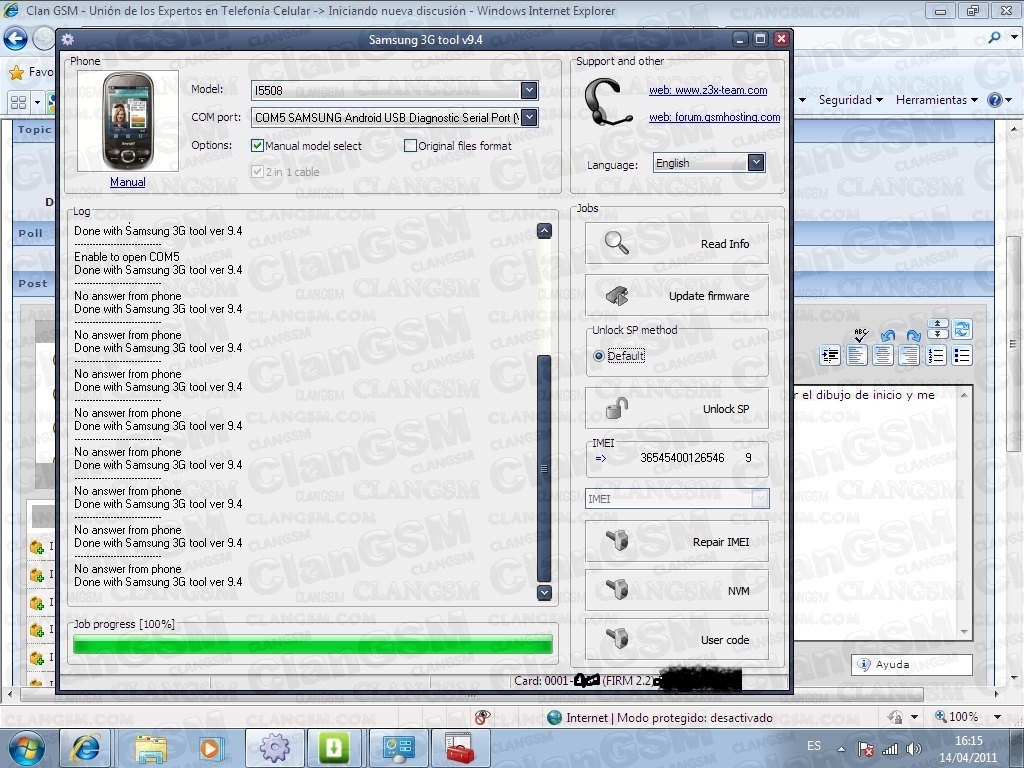Open Favoritos star in Internet Explorer

coord(16,72)
